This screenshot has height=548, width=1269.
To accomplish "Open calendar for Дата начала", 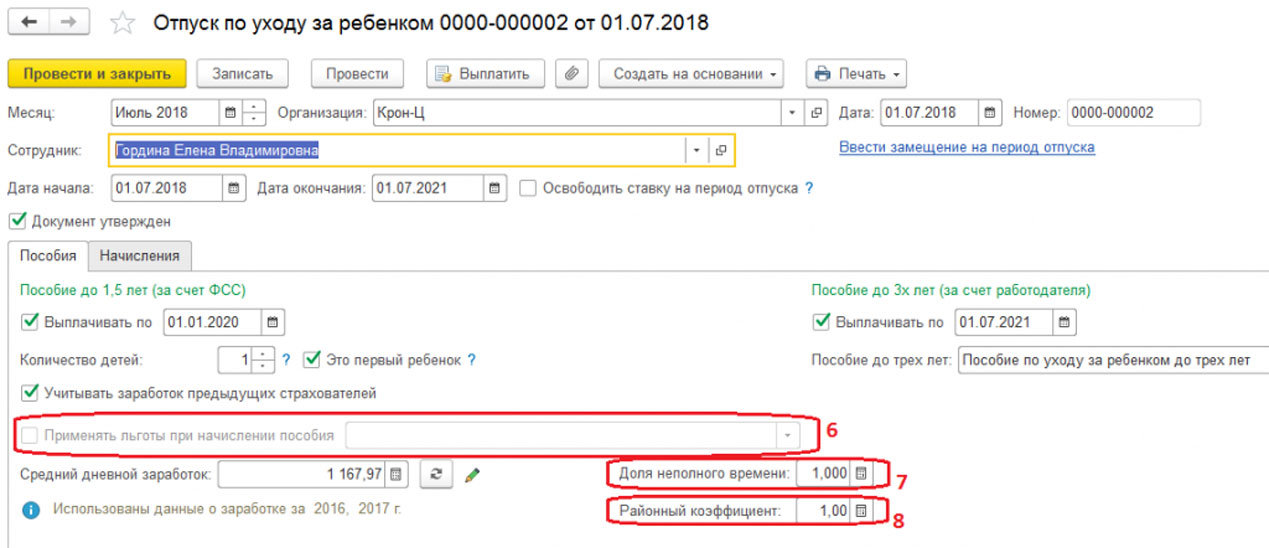I will [x=233, y=187].
